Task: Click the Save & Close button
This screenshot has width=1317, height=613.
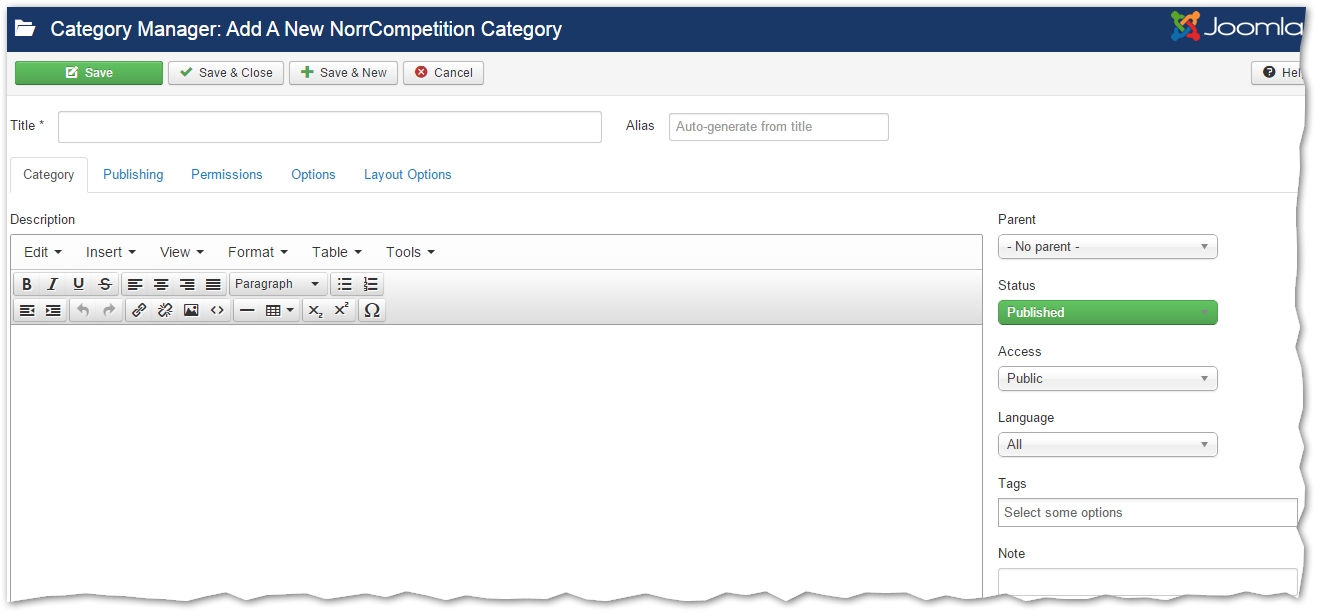Action: (x=226, y=73)
